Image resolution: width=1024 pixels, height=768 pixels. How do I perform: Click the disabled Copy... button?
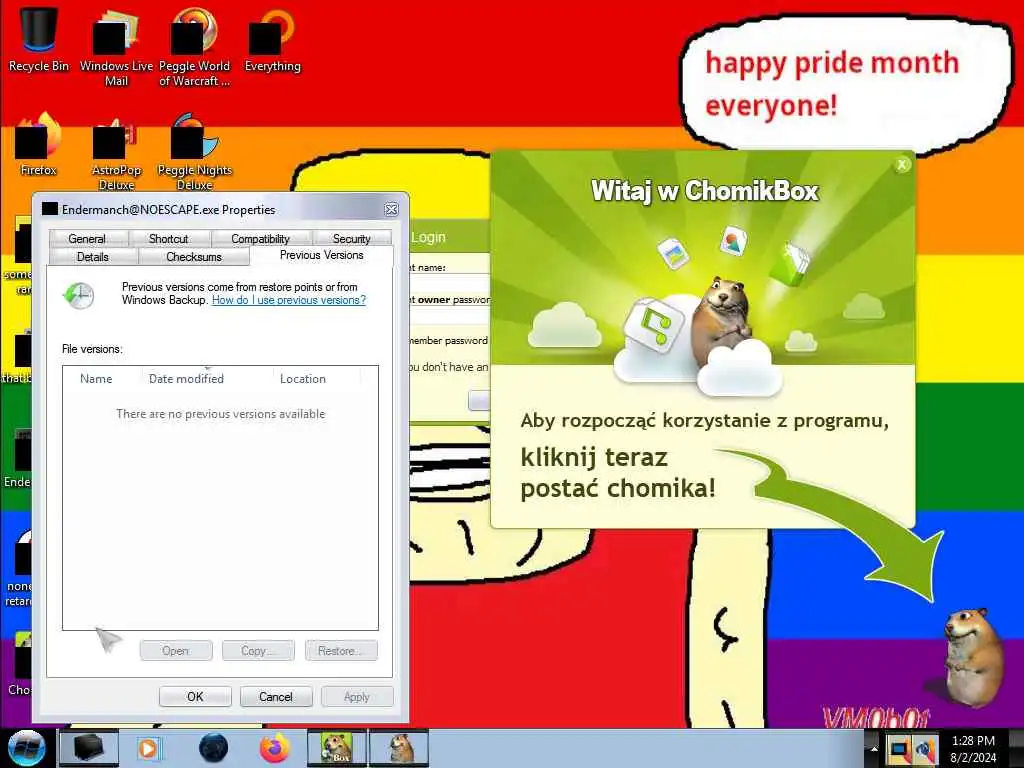(258, 651)
